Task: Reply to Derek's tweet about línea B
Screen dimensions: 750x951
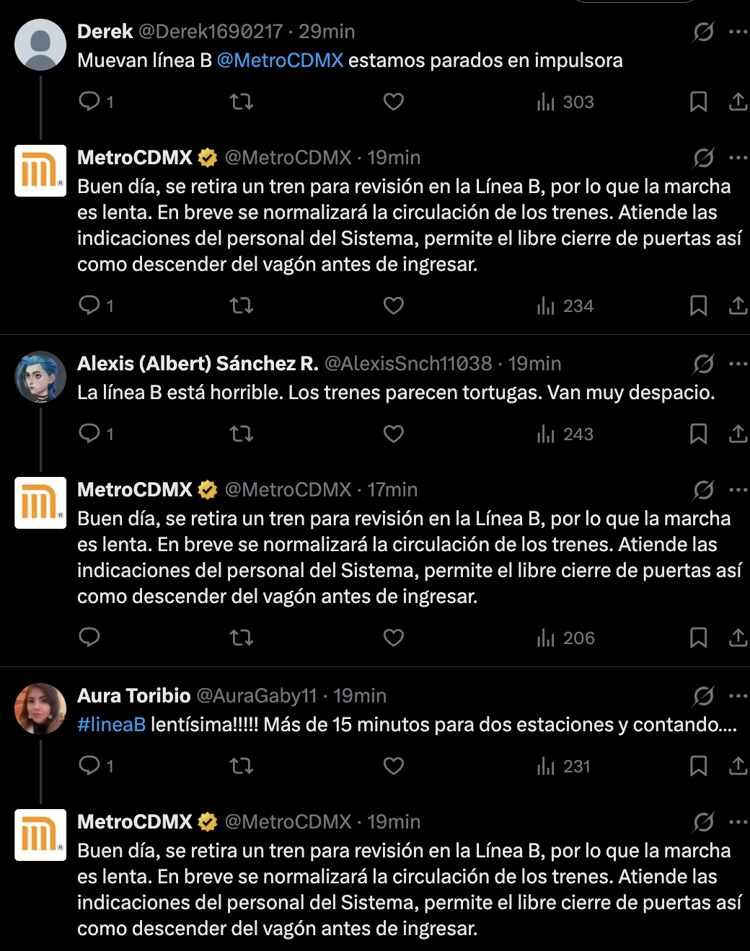Action: [90, 102]
